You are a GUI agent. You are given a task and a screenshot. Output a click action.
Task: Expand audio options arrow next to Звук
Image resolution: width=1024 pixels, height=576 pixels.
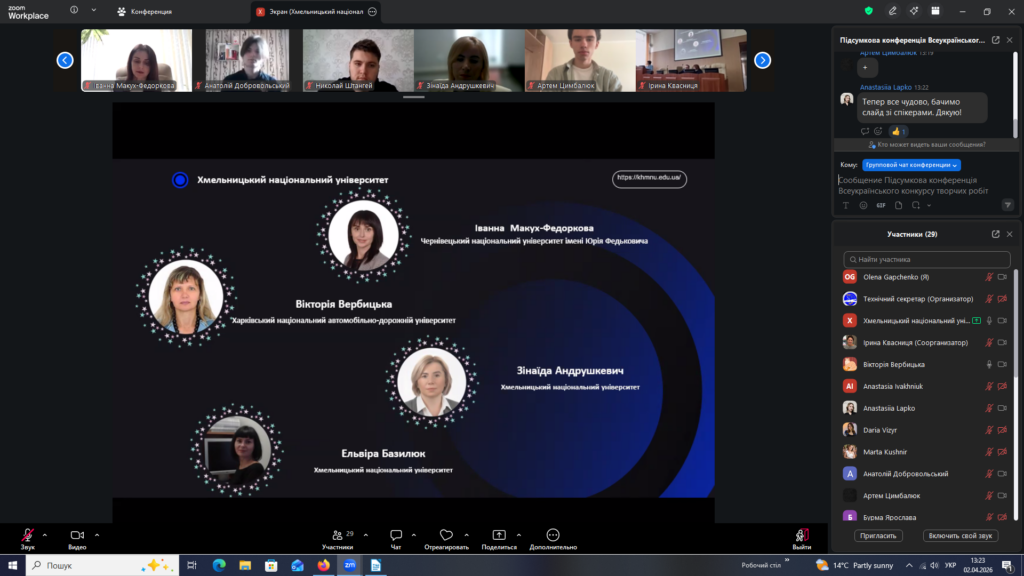45,534
